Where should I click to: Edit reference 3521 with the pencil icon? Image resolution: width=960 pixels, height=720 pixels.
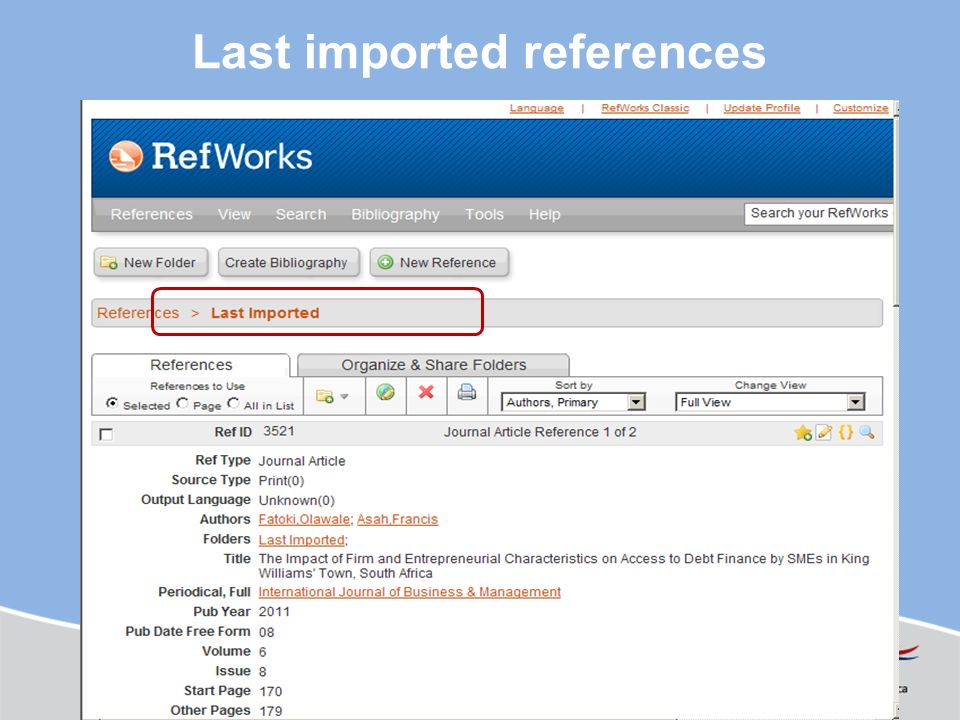click(824, 432)
